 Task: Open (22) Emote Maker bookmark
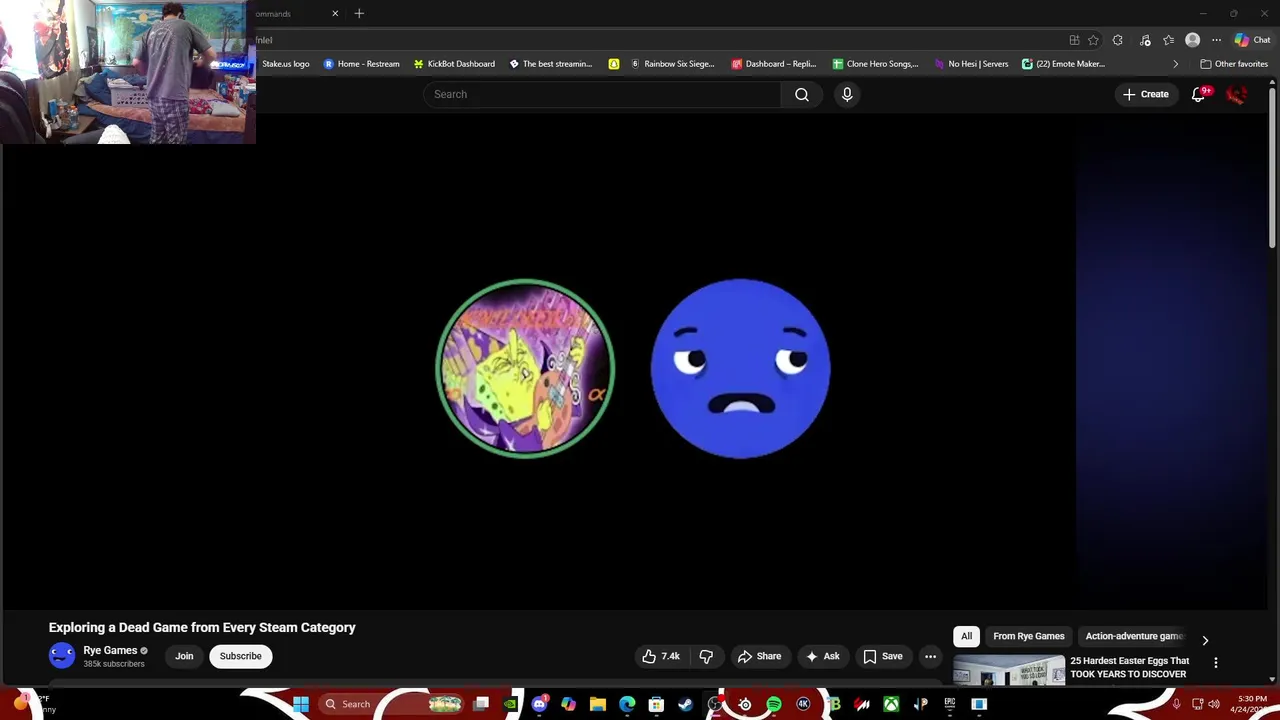pyautogui.click(x=1063, y=64)
